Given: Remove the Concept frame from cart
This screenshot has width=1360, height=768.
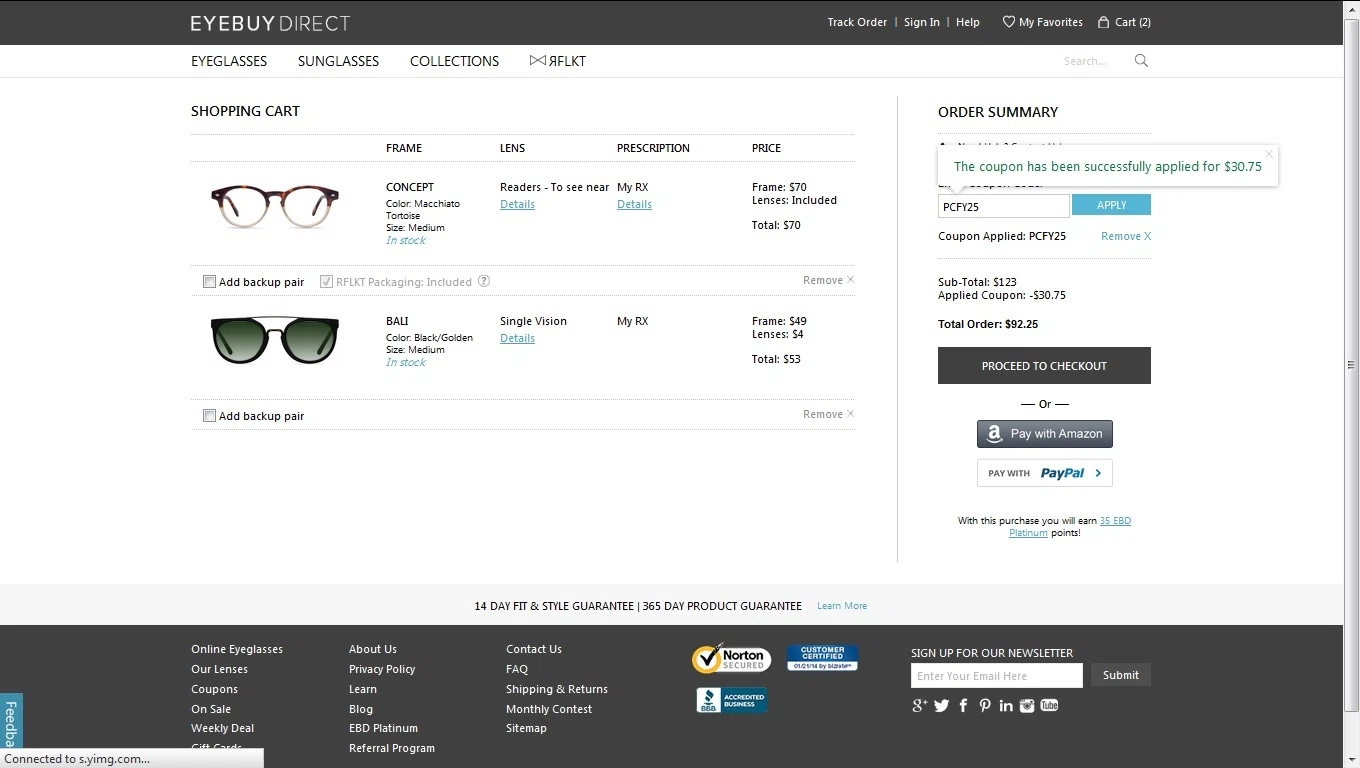Looking at the screenshot, I should 828,280.
